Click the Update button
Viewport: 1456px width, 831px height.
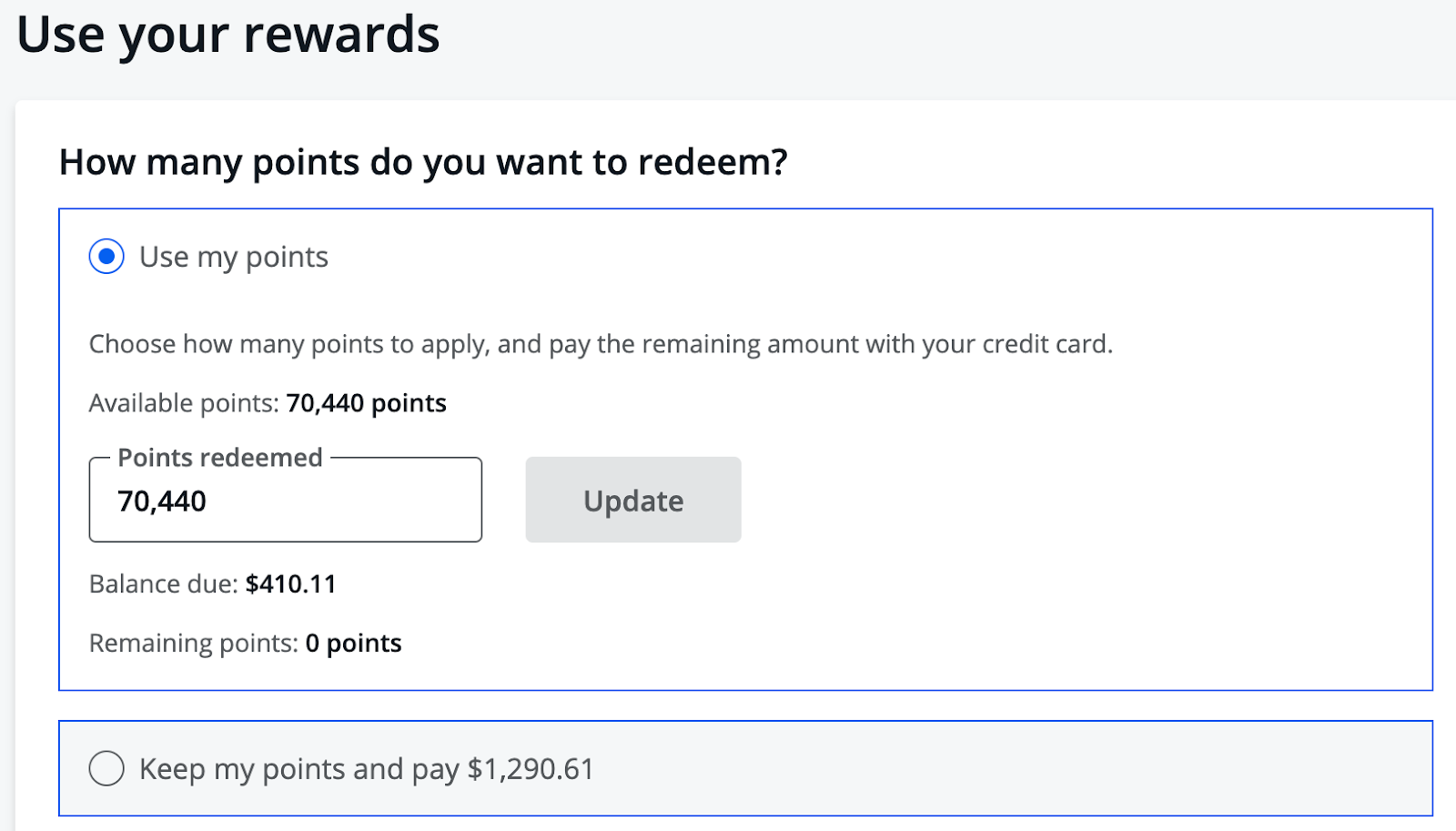633,500
